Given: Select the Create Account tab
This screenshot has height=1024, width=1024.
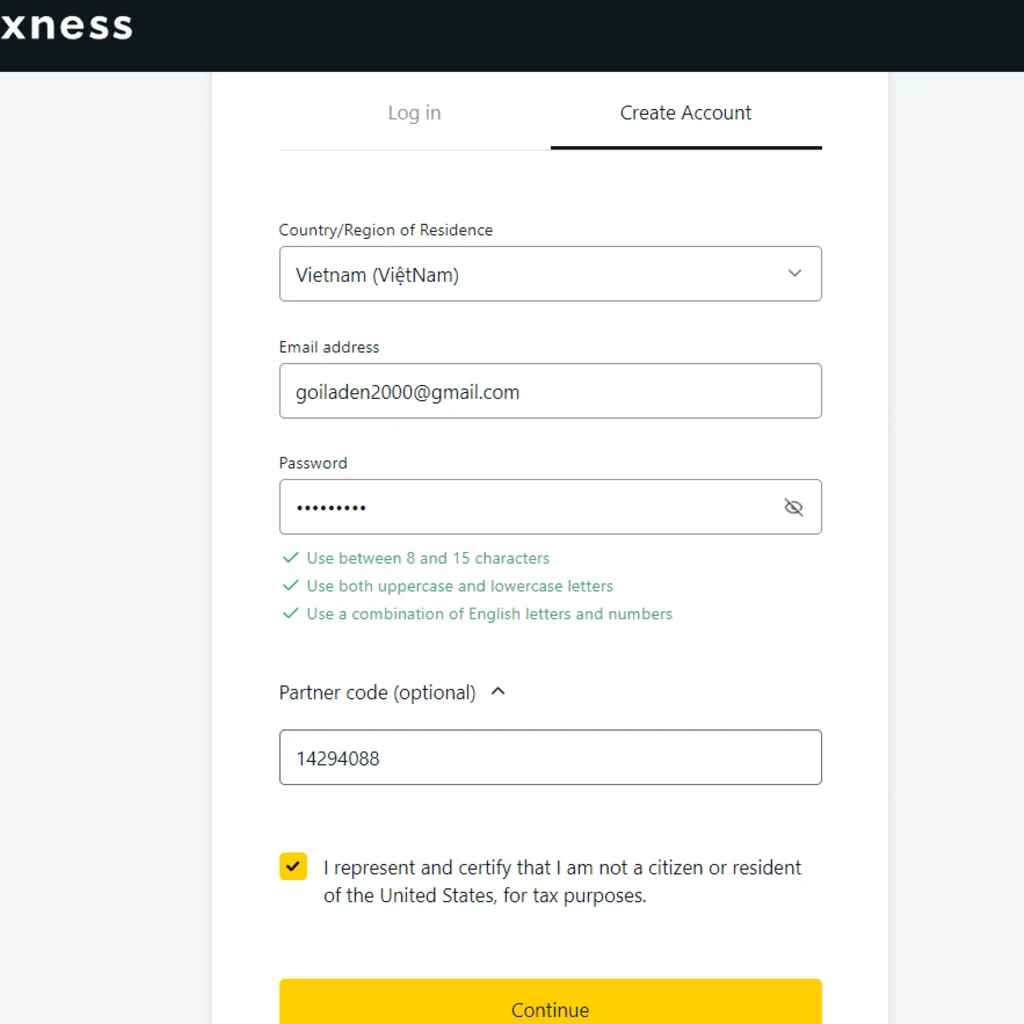Looking at the screenshot, I should [x=686, y=113].
